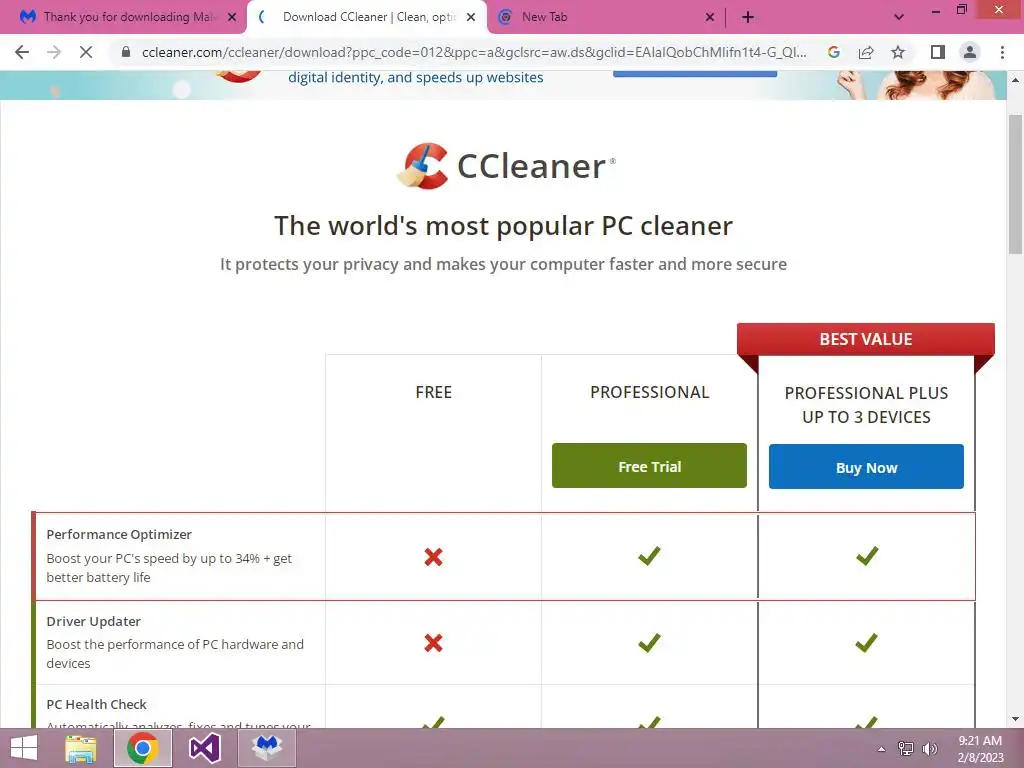Show hidden system tray icons

click(x=881, y=748)
